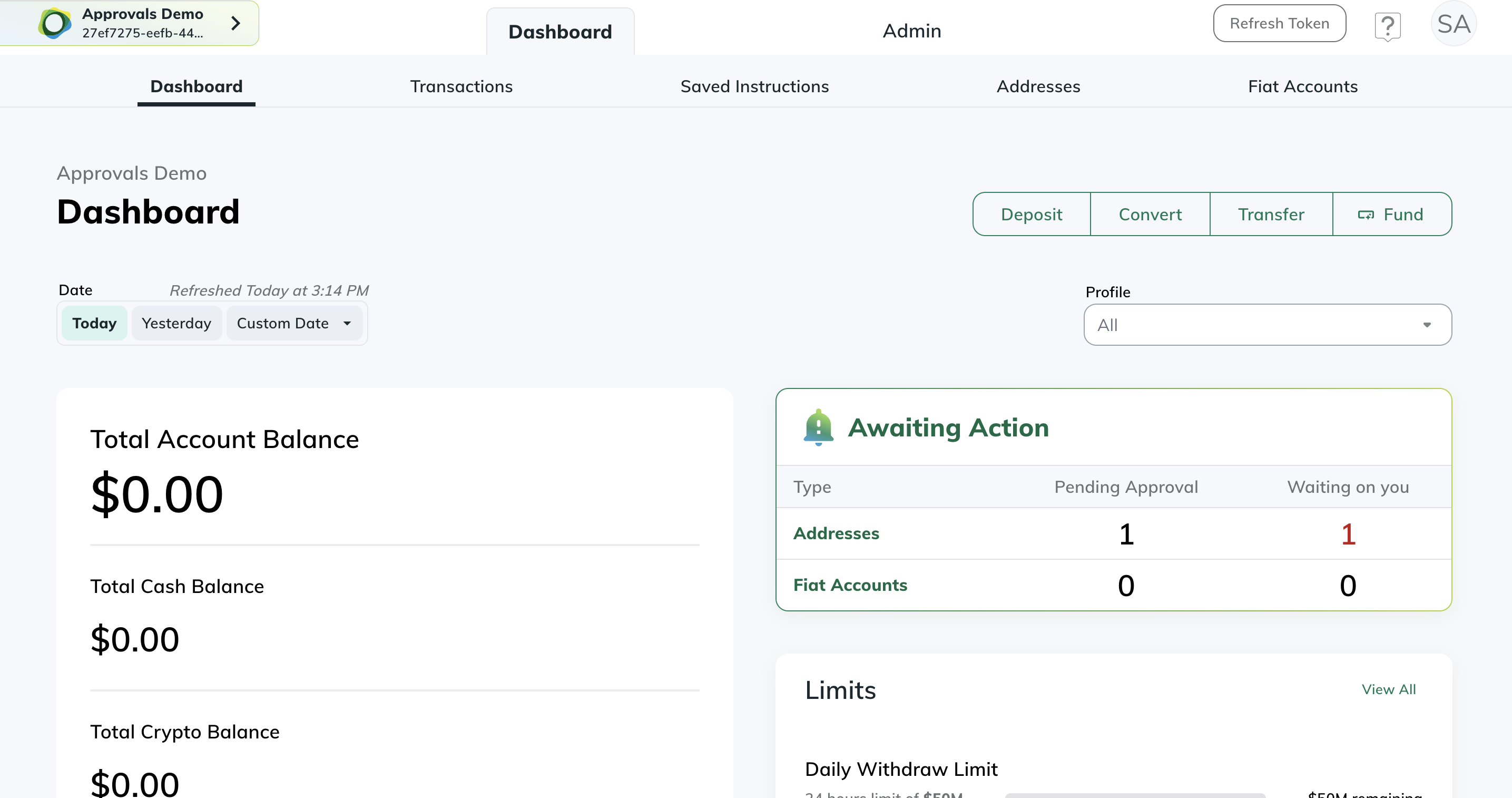
Task: Open the Saved Instructions tab
Action: pyautogui.click(x=754, y=86)
